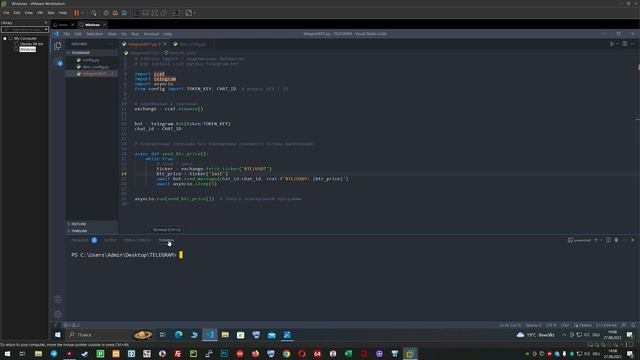640x360 pixels.
Task: Open the run button dropdown in editor
Action: click(617, 44)
